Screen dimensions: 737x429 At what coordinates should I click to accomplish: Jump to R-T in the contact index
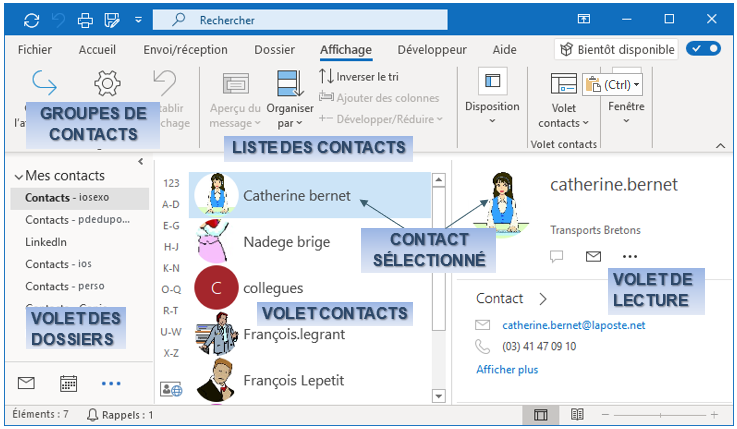click(x=171, y=311)
